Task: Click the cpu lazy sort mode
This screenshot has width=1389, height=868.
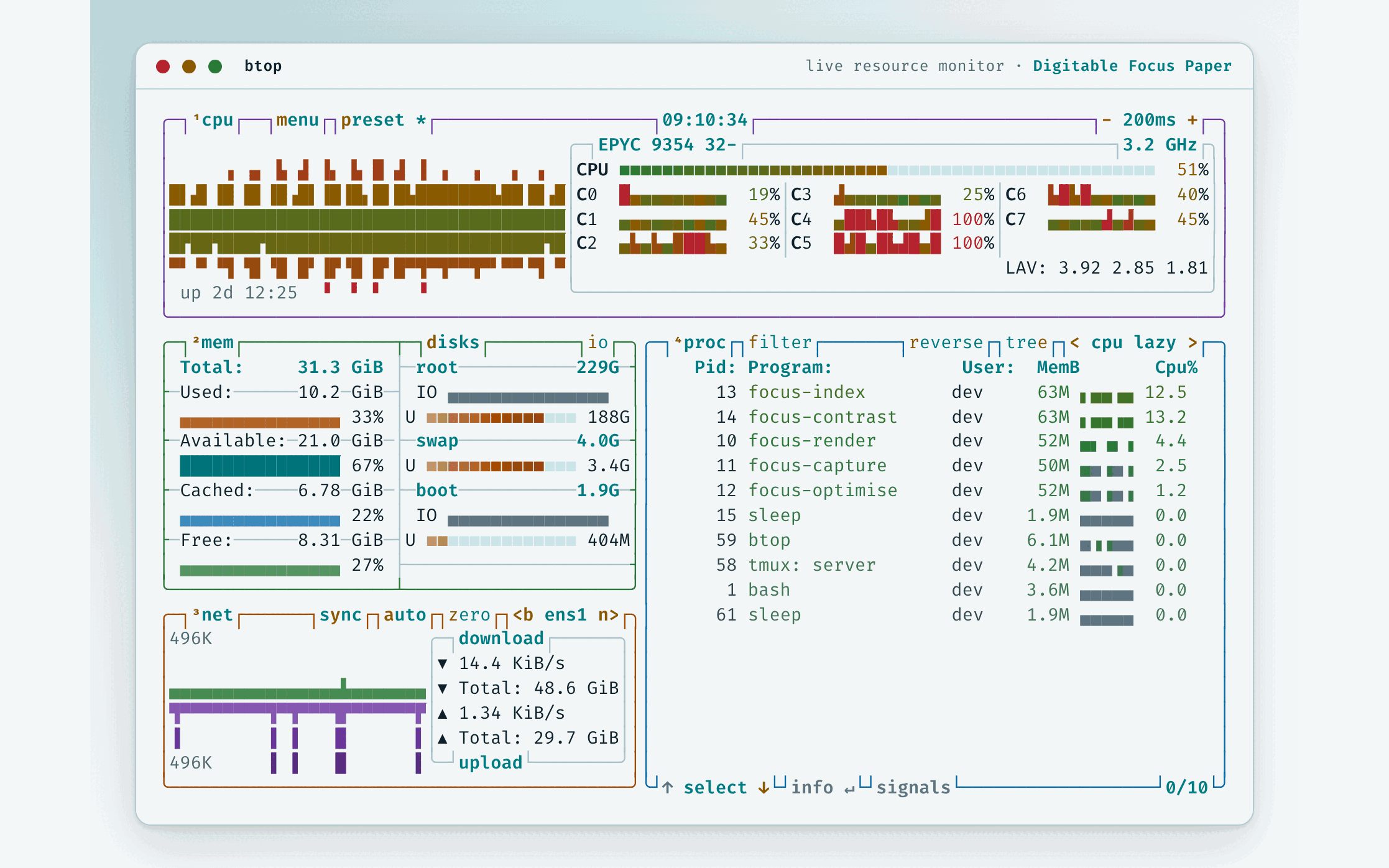Action: tap(1133, 343)
